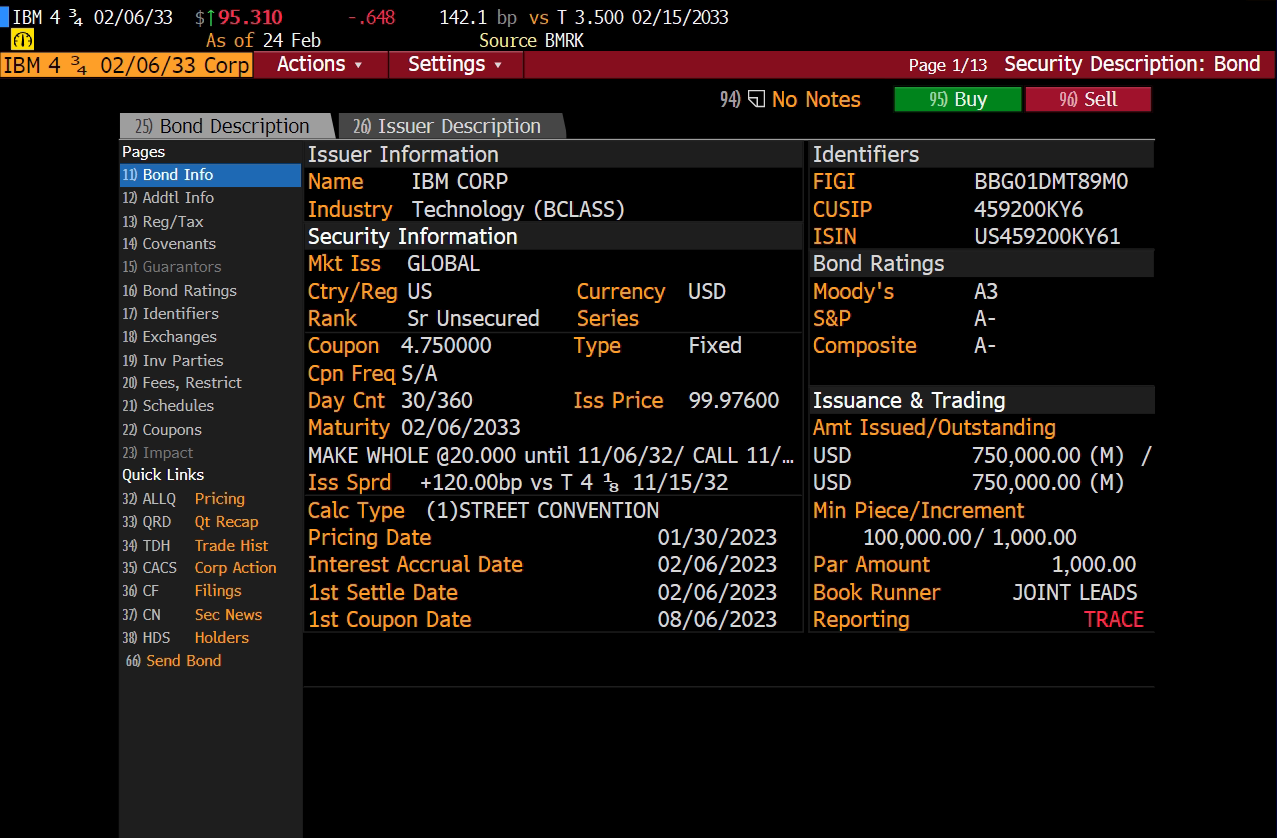This screenshot has height=838, width=1277.
Task: Click the price 95.310 in header
Action: coord(250,18)
